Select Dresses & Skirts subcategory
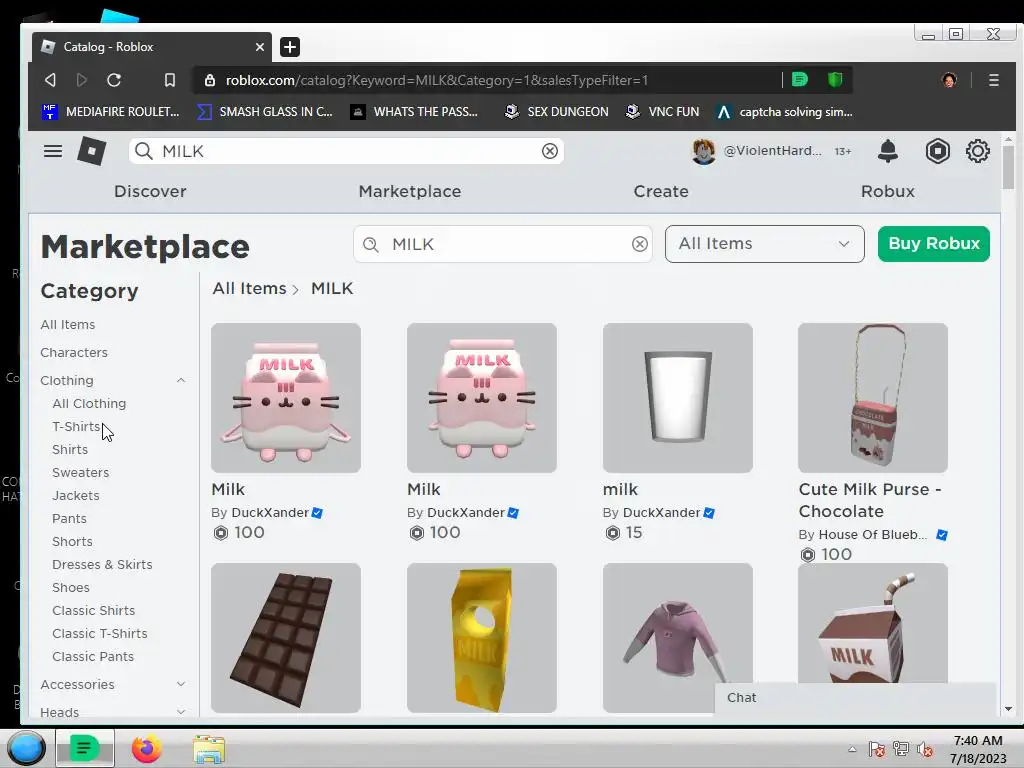1024x768 pixels. pyautogui.click(x=103, y=565)
